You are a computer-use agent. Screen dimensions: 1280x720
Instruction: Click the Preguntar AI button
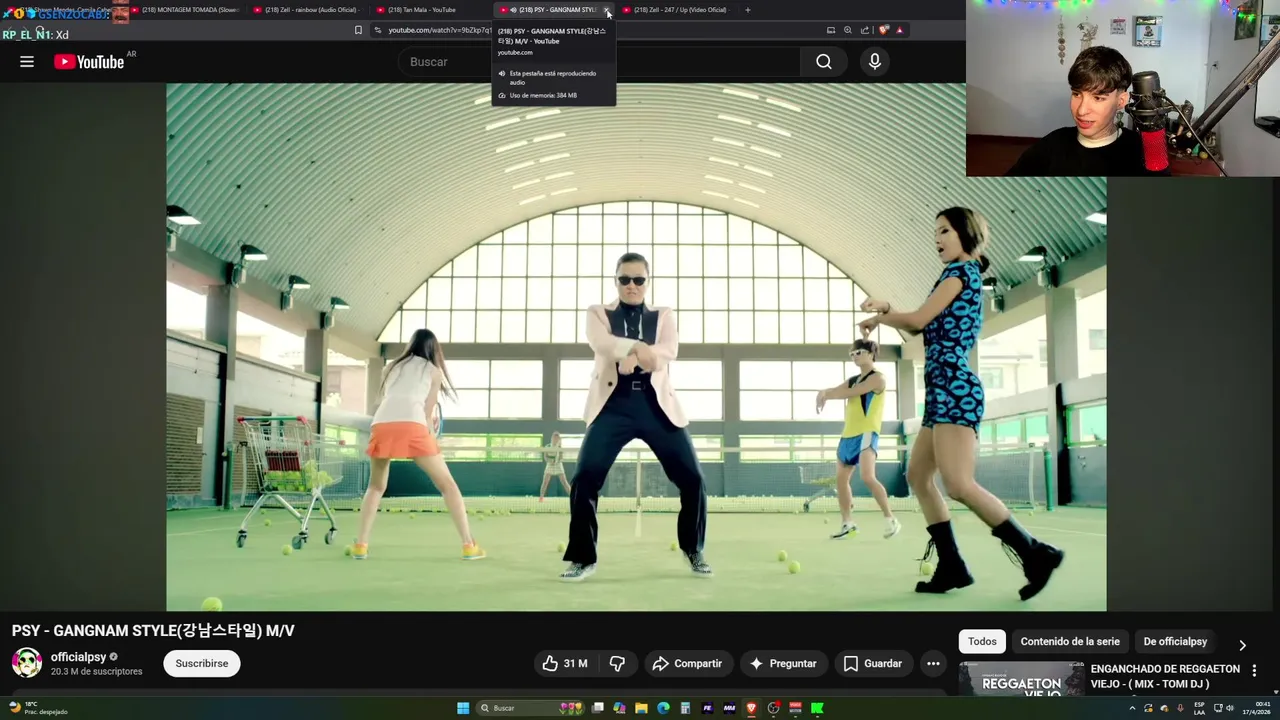click(x=783, y=663)
